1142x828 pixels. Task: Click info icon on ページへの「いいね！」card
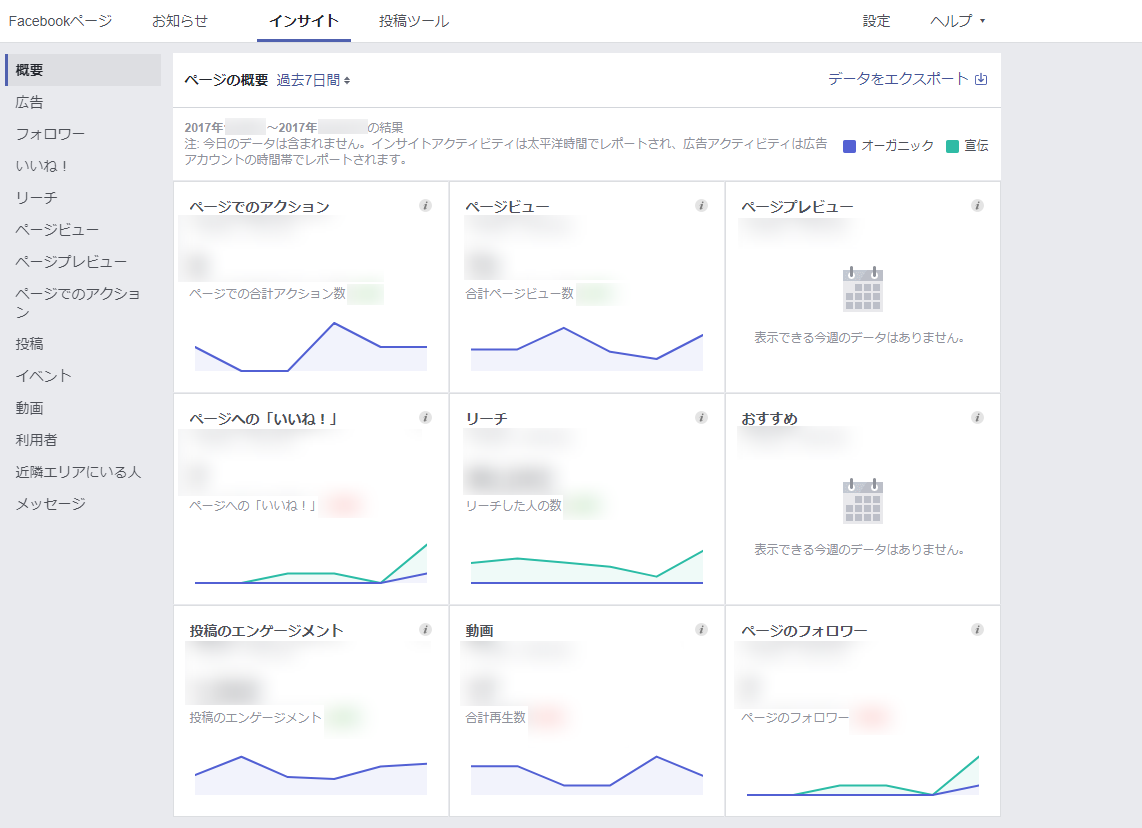(425, 418)
